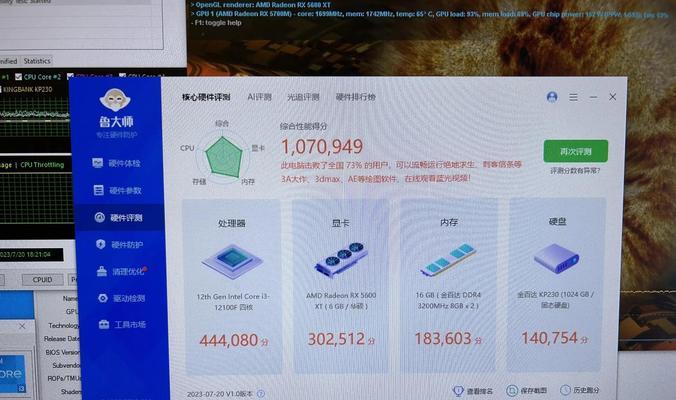Click the graphics card illustration
Image resolution: width=676 pixels, height=400 pixels.
tap(341, 259)
